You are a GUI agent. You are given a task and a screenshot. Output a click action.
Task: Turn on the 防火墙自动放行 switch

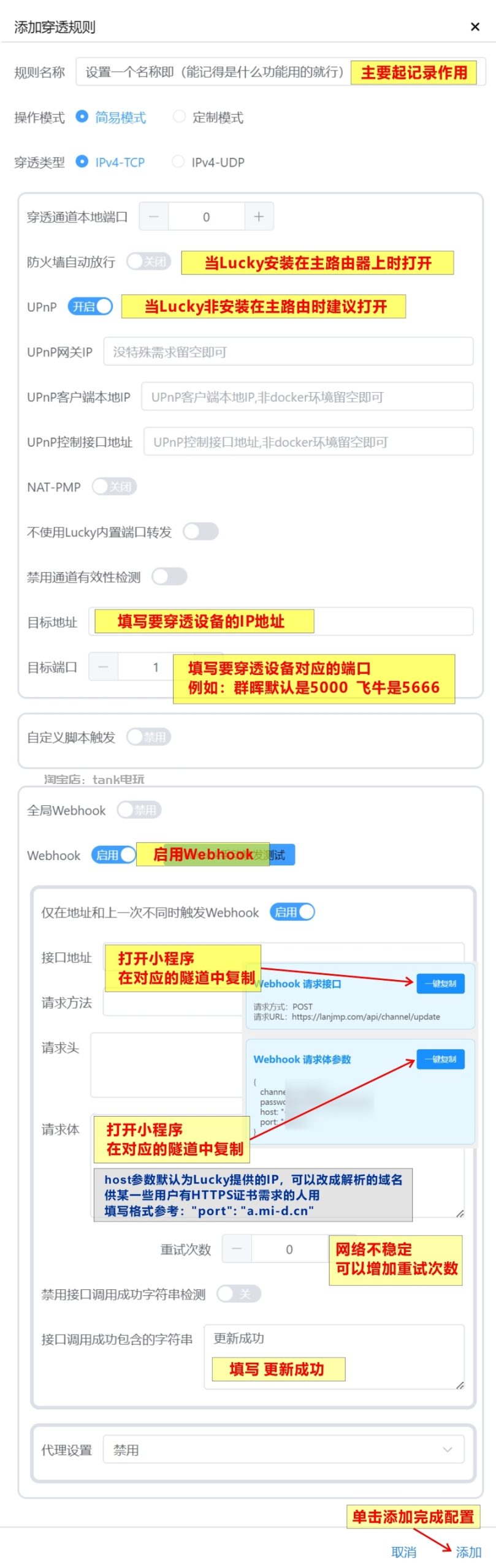148,262
